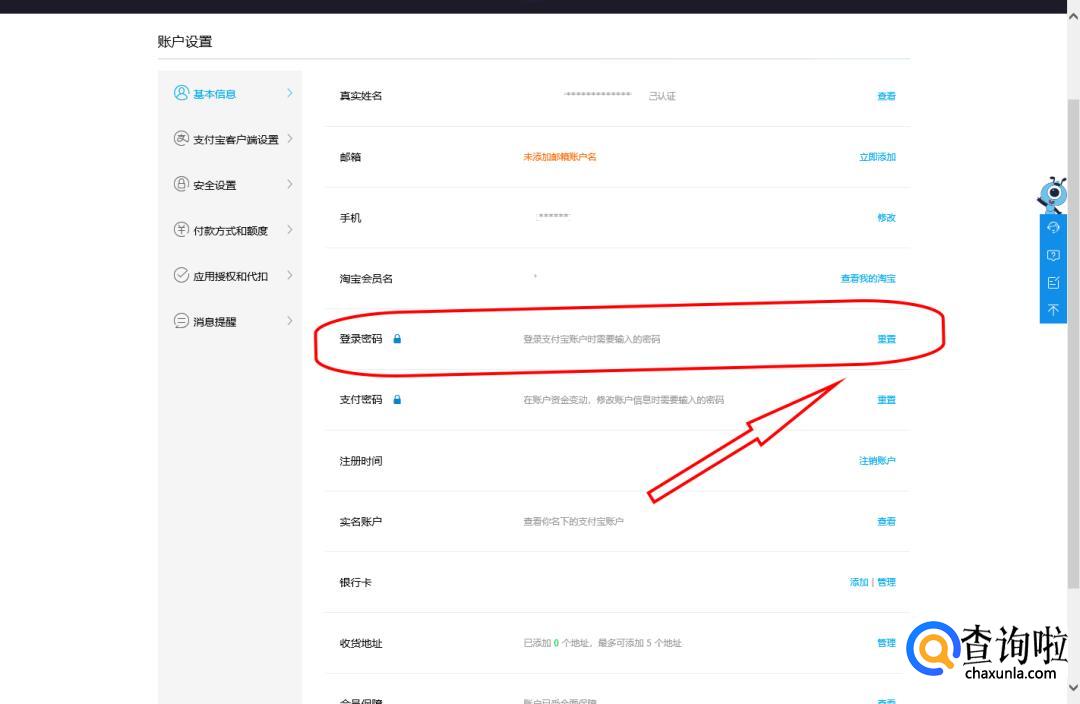The image size is (1080, 704).
Task: Click the 银行卡 label
Action: click(355, 582)
